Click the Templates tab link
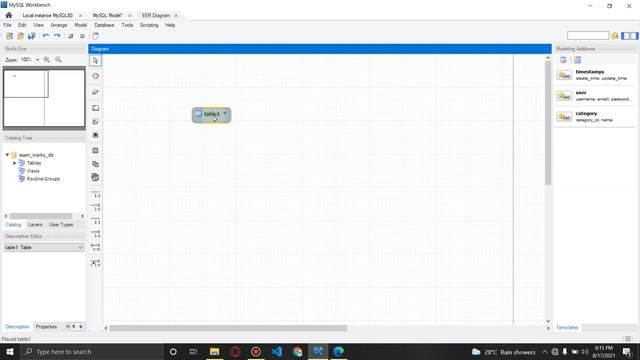Image resolution: width=640 pixels, height=360 pixels. point(567,327)
